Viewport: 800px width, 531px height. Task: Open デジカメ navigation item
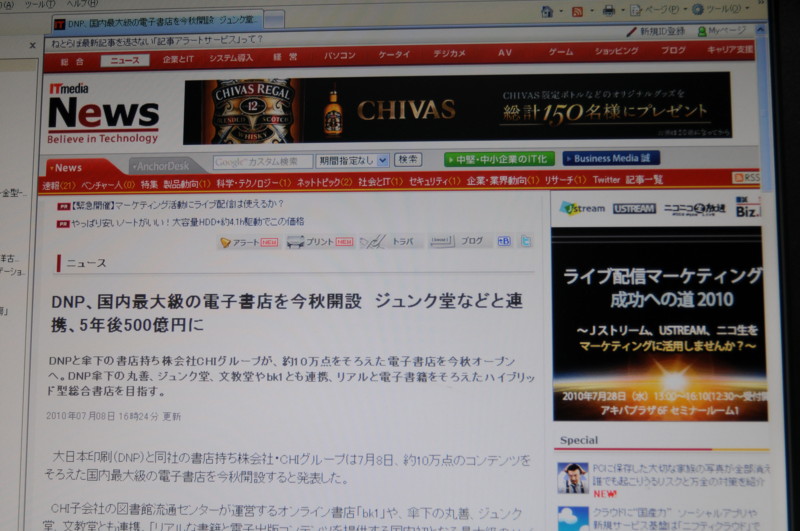449,53
